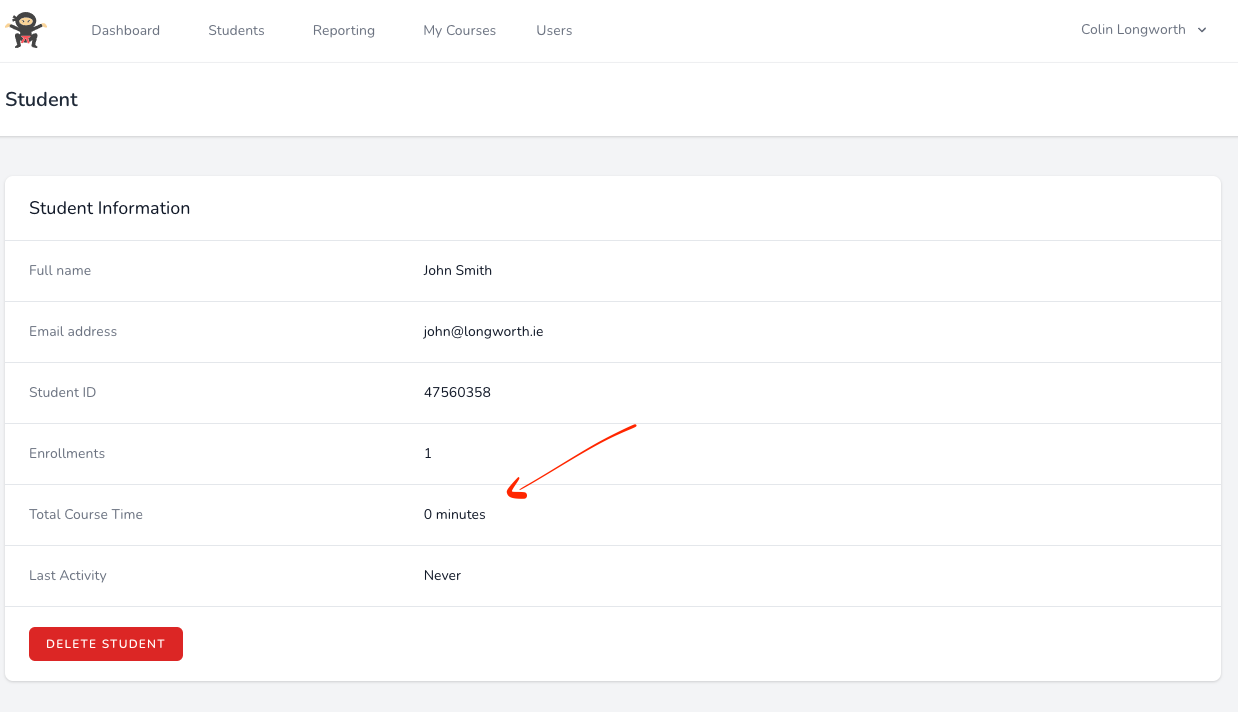Open the Users page
This screenshot has height=712, width=1238.
point(554,30)
